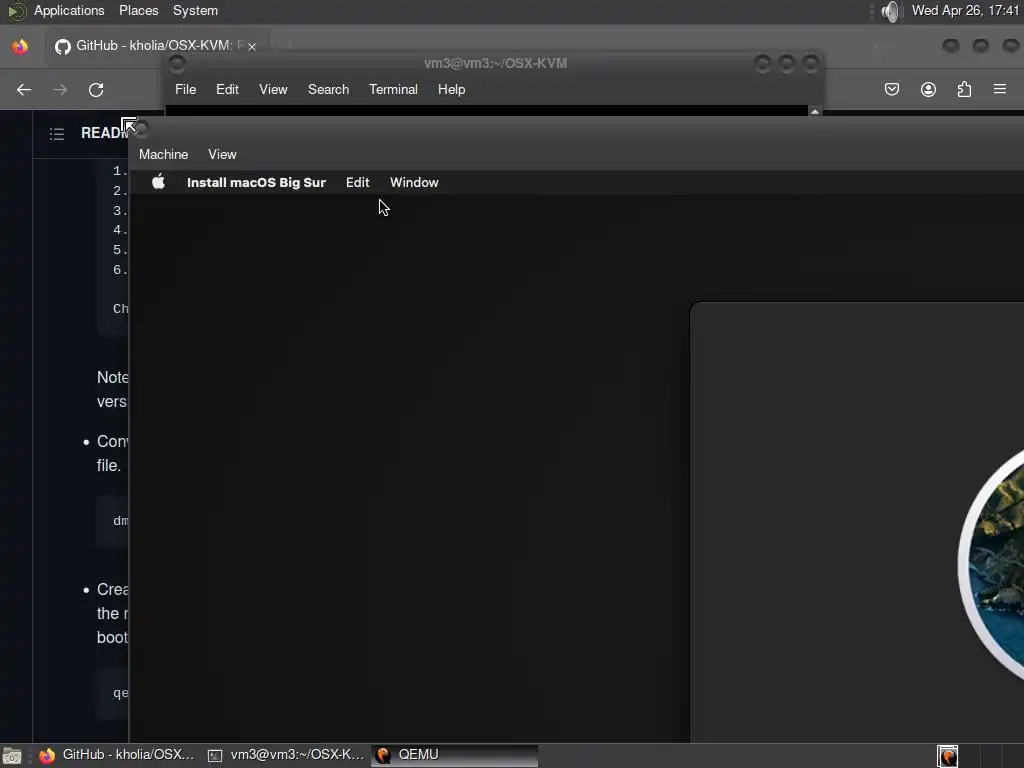Click the volume speaker icon in panel
Viewport: 1024px width, 768px height.
[x=889, y=11]
